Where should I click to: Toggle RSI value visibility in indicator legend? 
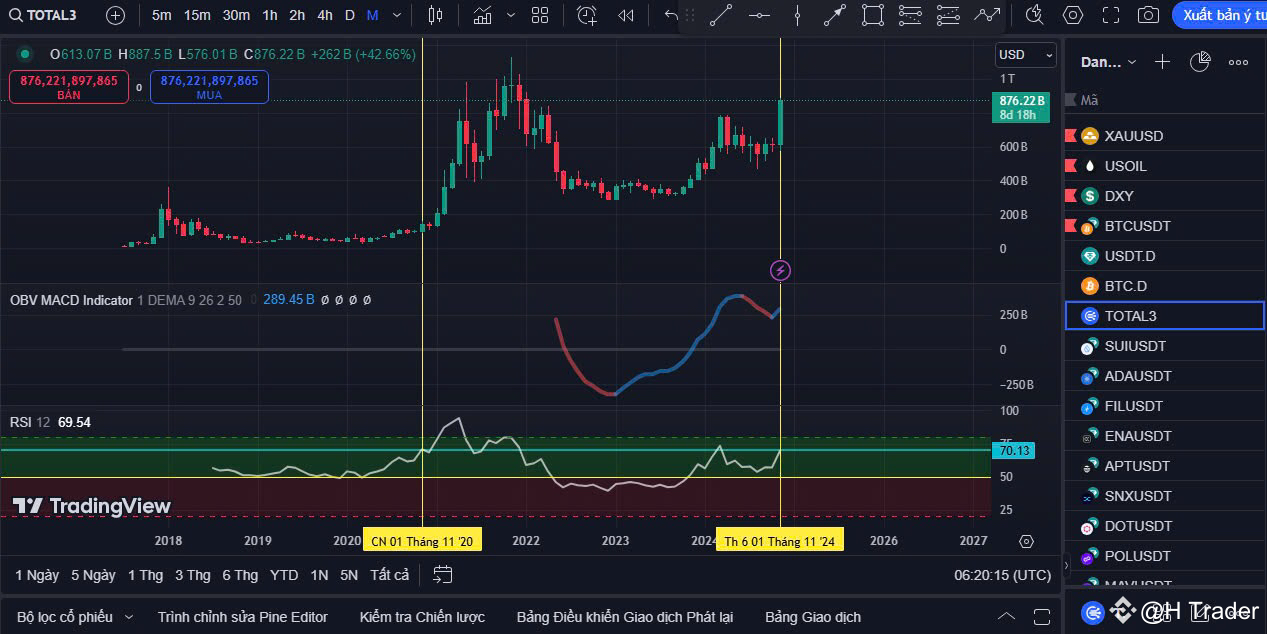tap(73, 423)
